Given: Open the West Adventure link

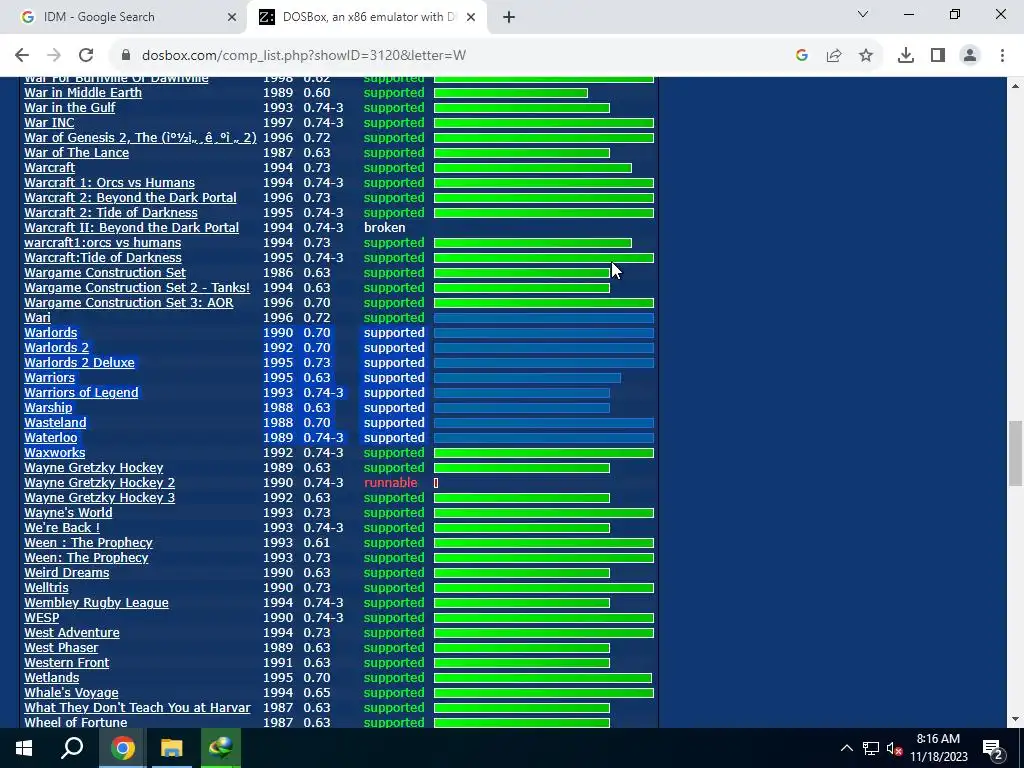Looking at the screenshot, I should pyautogui.click(x=72, y=633).
